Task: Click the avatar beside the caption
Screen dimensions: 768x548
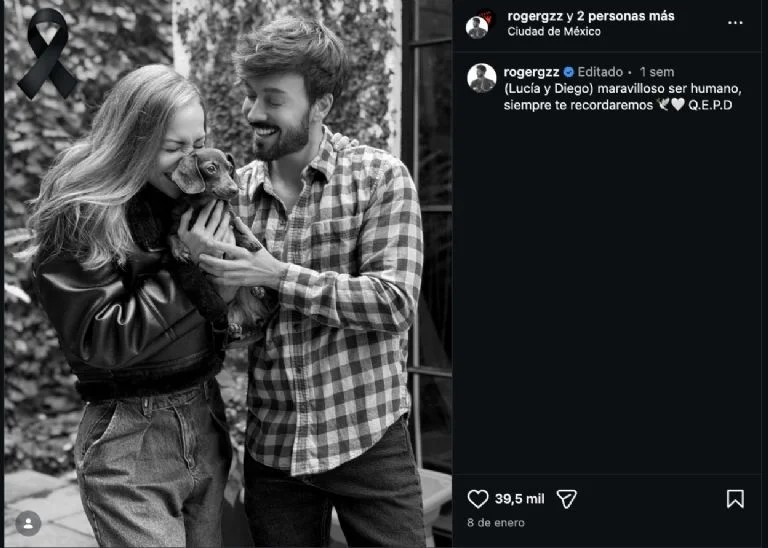Action: point(482,78)
